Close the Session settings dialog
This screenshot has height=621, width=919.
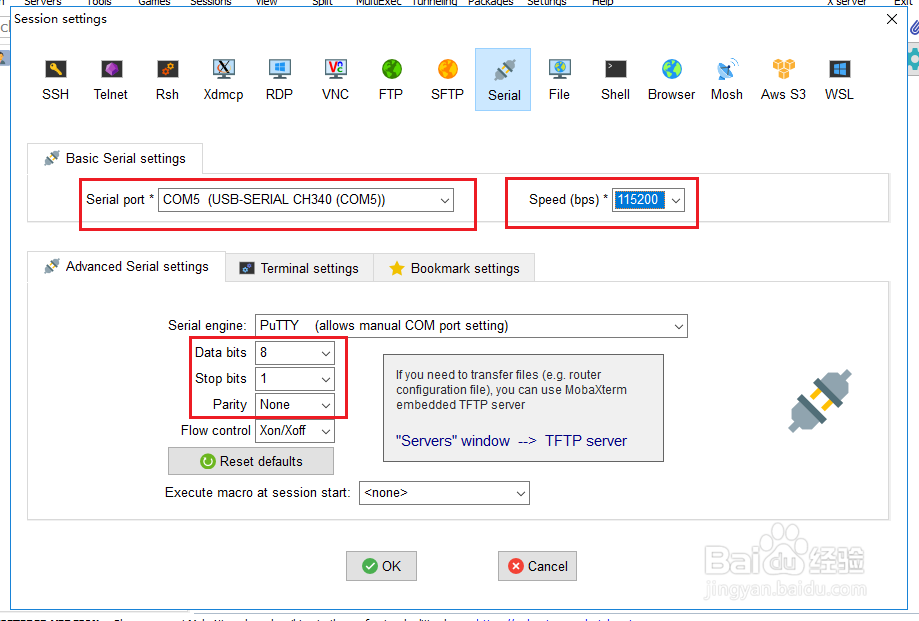(x=892, y=19)
